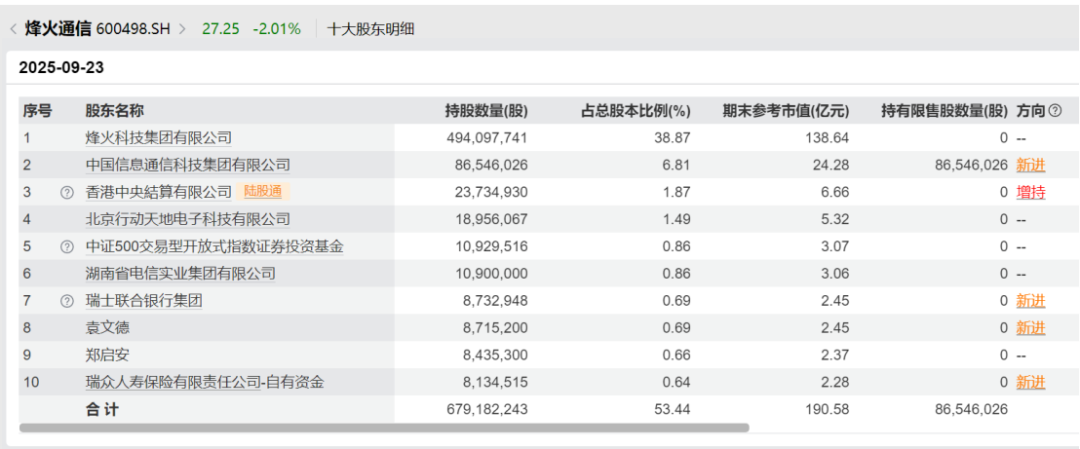Go to next stock with right chevron
Screen dimensions: 1080x449
(x=183, y=29)
